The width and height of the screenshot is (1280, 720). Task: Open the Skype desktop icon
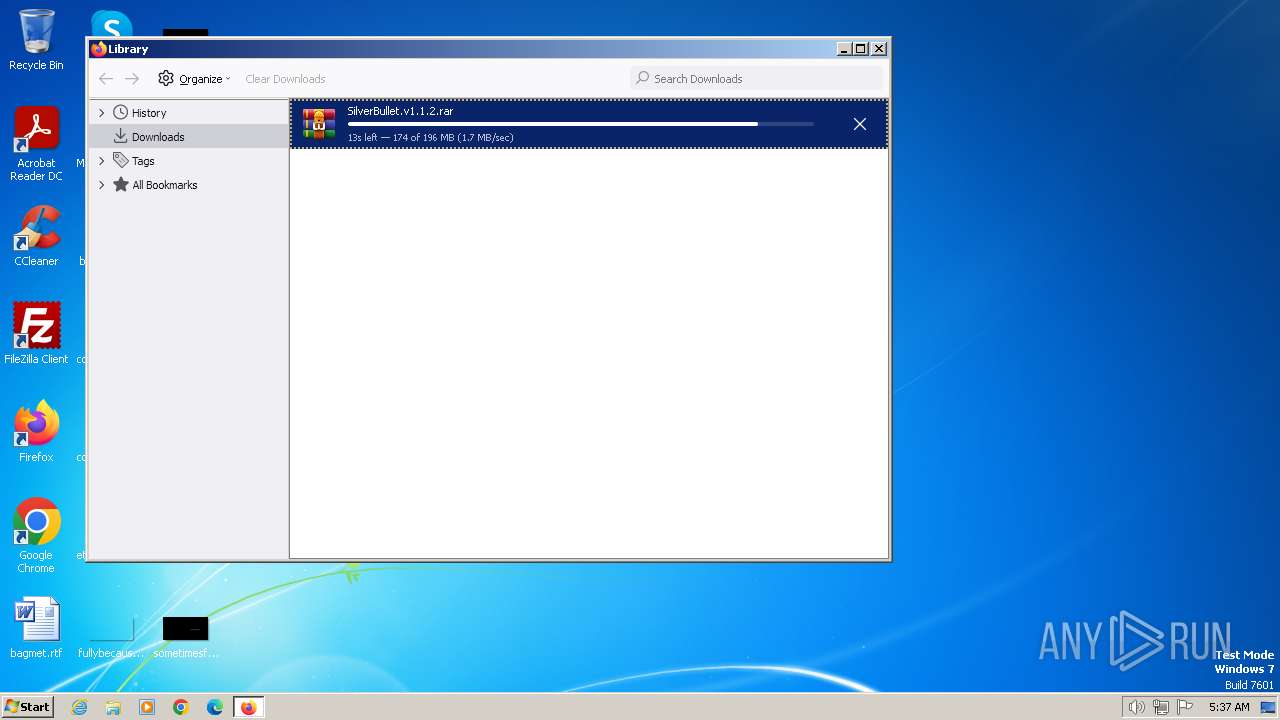pos(111,24)
